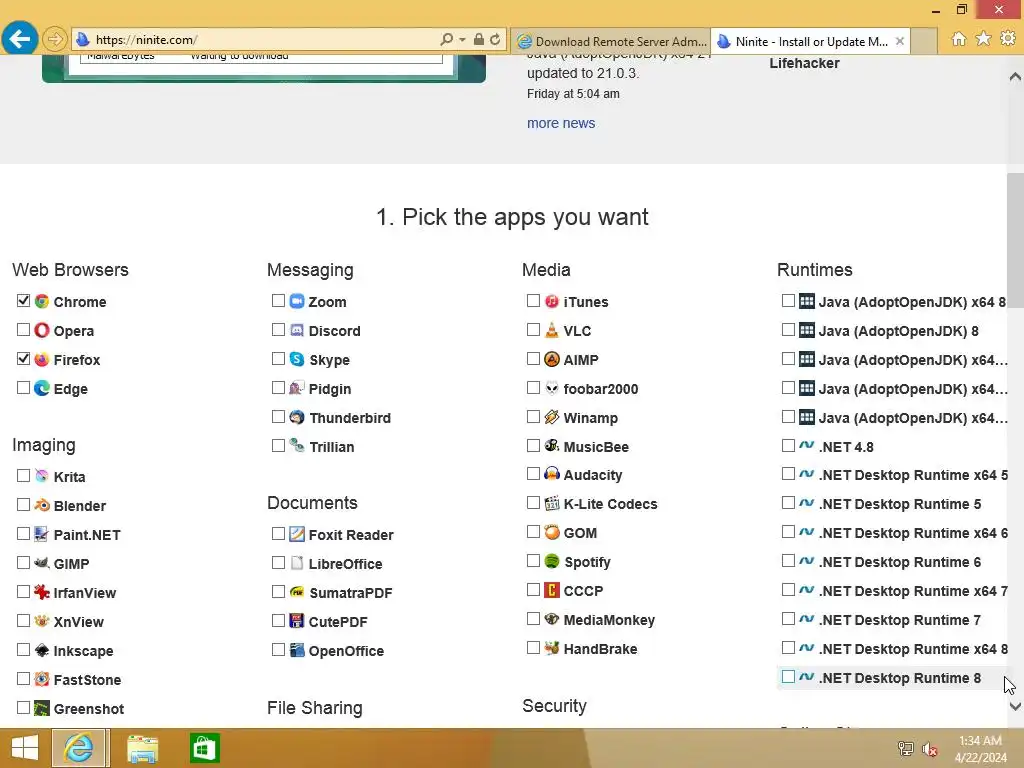
Task: Click the page scrollbar up arrow
Action: tap(1015, 76)
